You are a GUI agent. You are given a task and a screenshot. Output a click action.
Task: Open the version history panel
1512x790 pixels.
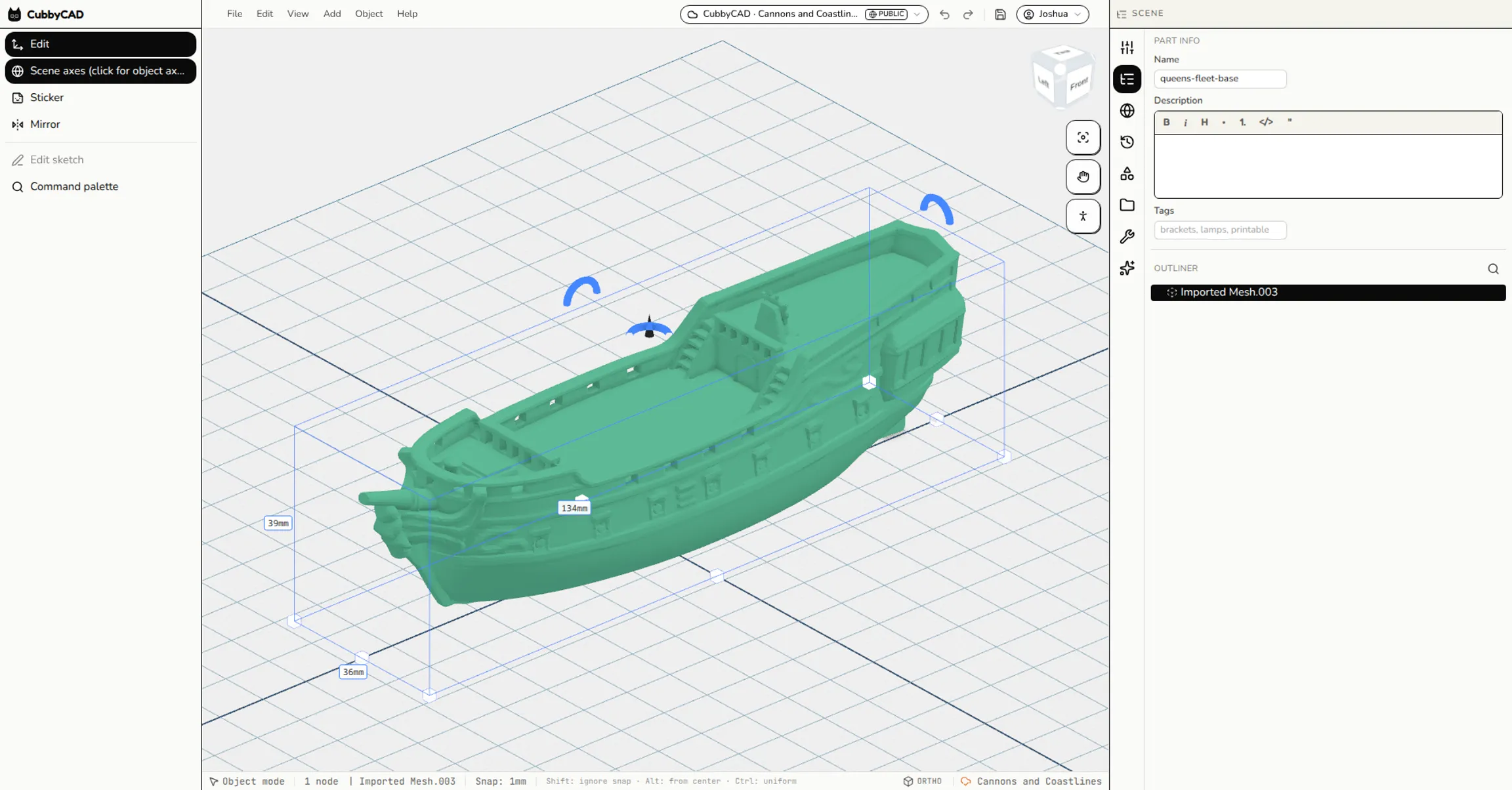(1127, 142)
